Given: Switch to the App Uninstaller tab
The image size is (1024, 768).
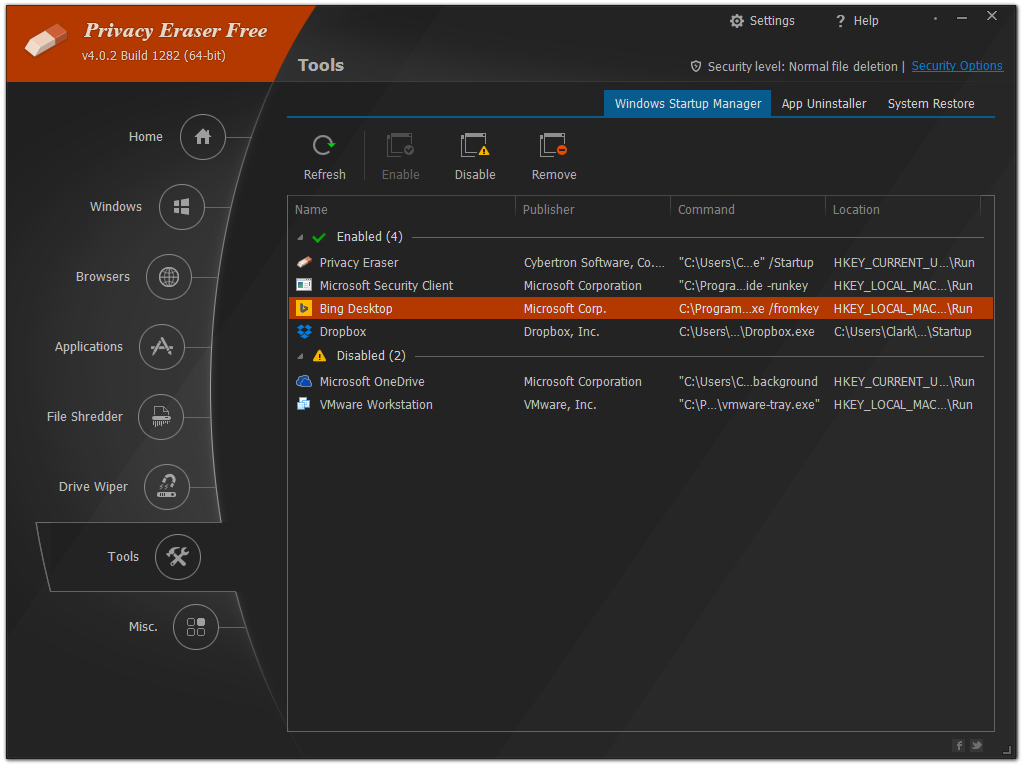Looking at the screenshot, I should pyautogui.click(x=823, y=104).
